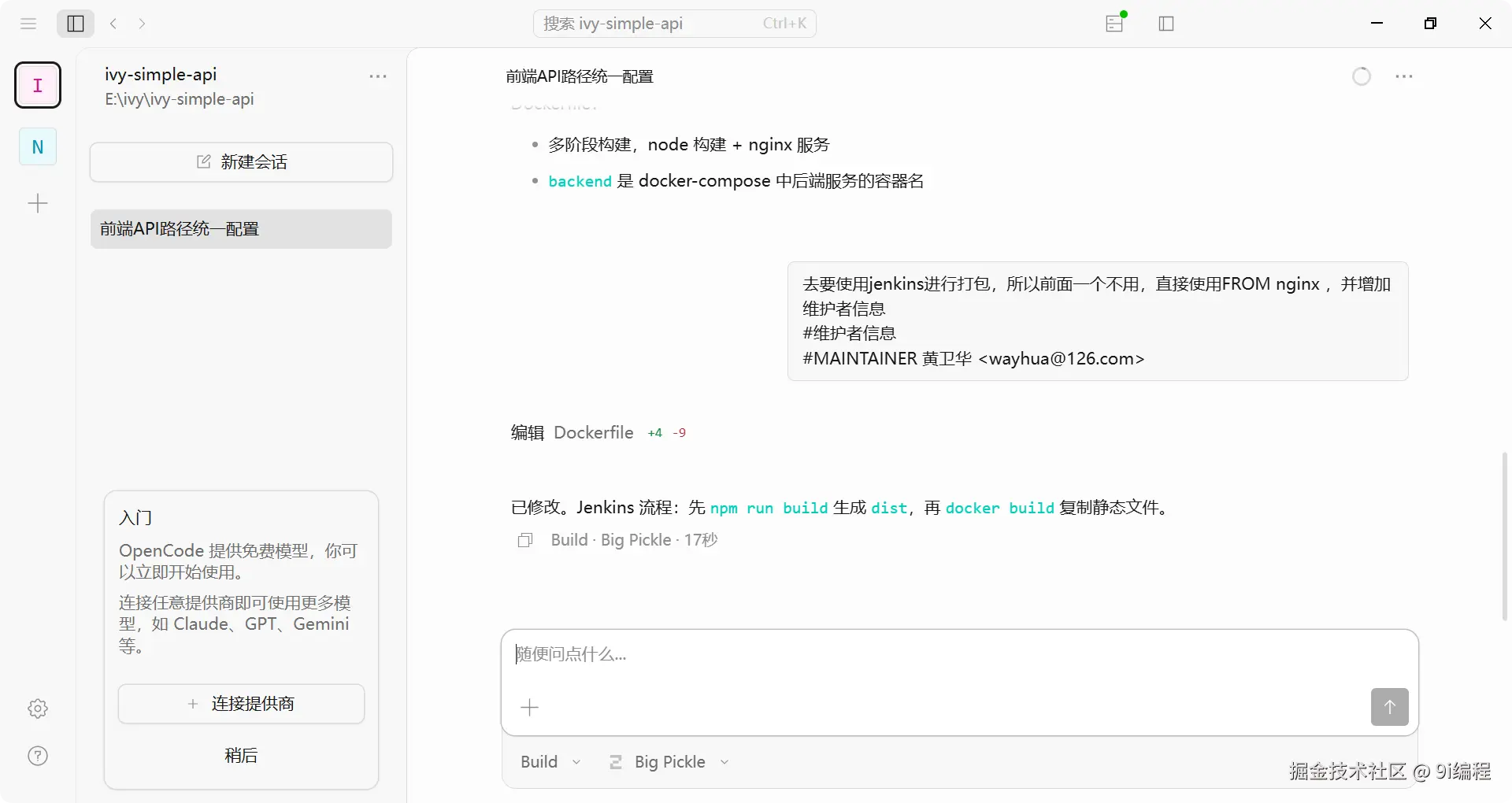Click the backend code link text

tap(580, 181)
